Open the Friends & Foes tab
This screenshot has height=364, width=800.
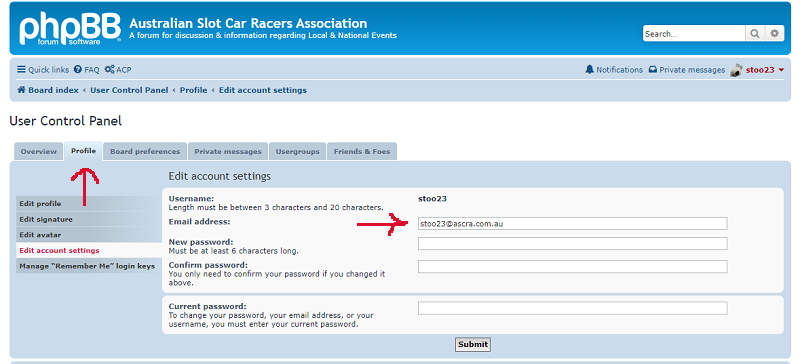point(362,151)
